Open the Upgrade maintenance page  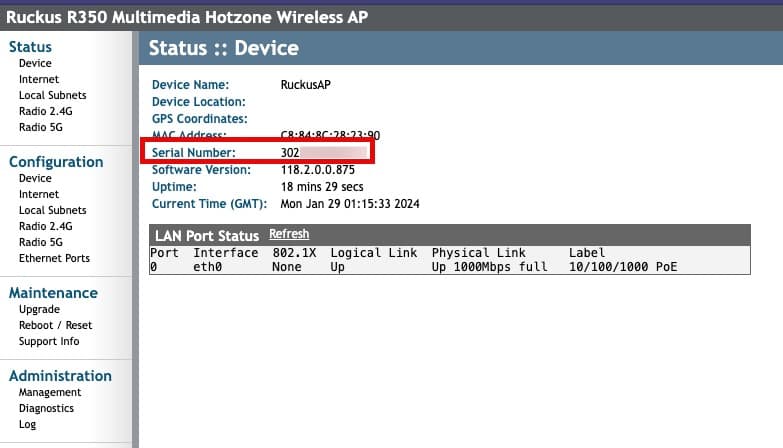[39, 310]
